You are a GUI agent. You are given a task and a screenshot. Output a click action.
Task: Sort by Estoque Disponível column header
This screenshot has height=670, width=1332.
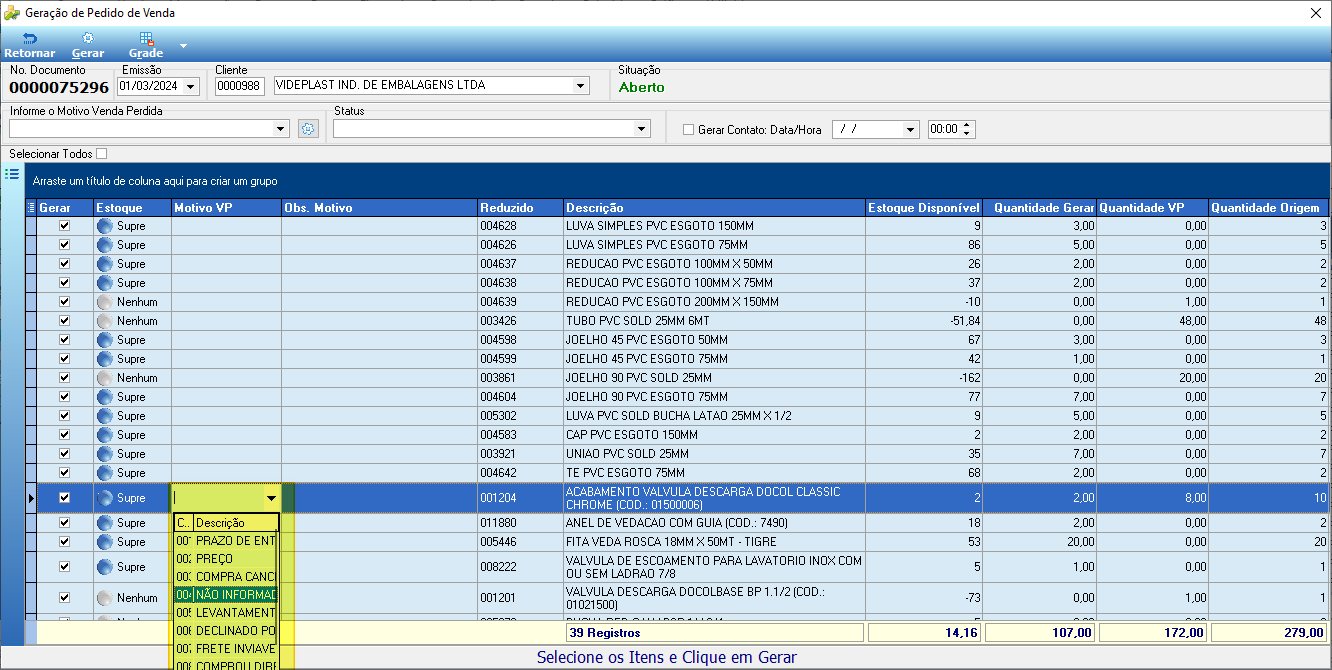tap(924, 208)
